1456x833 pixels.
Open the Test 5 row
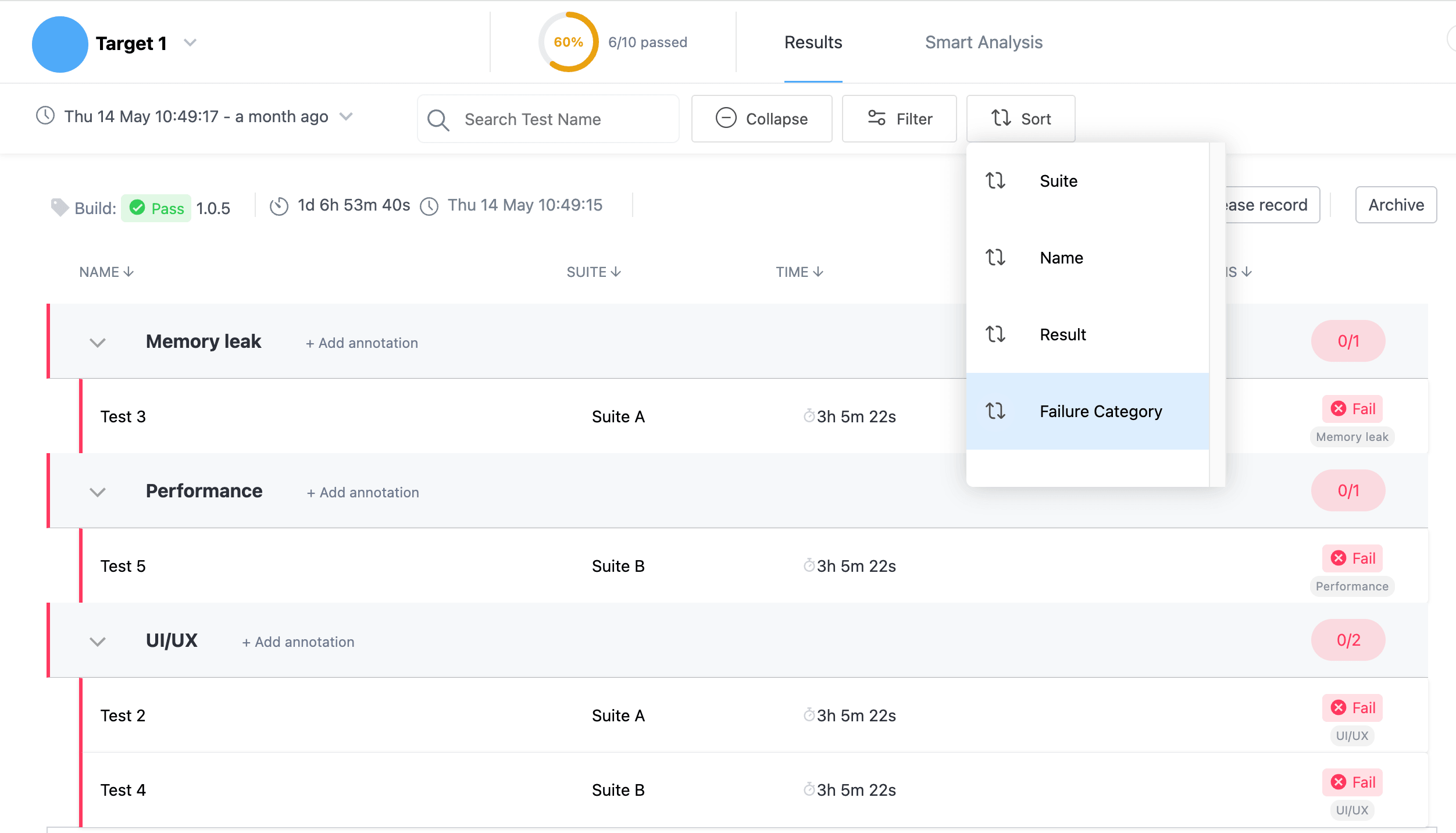(x=754, y=566)
